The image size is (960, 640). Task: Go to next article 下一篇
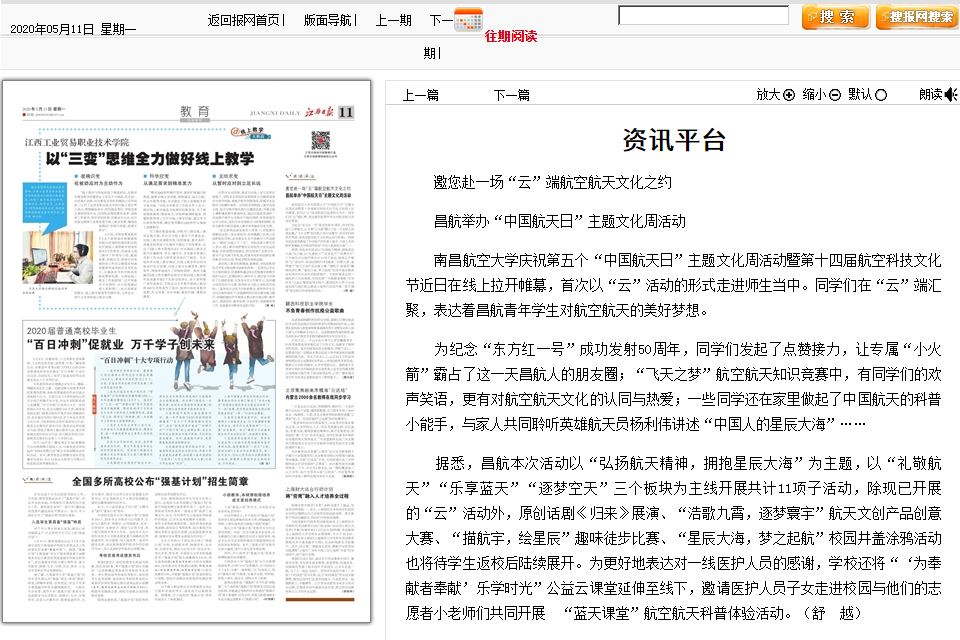[510, 95]
